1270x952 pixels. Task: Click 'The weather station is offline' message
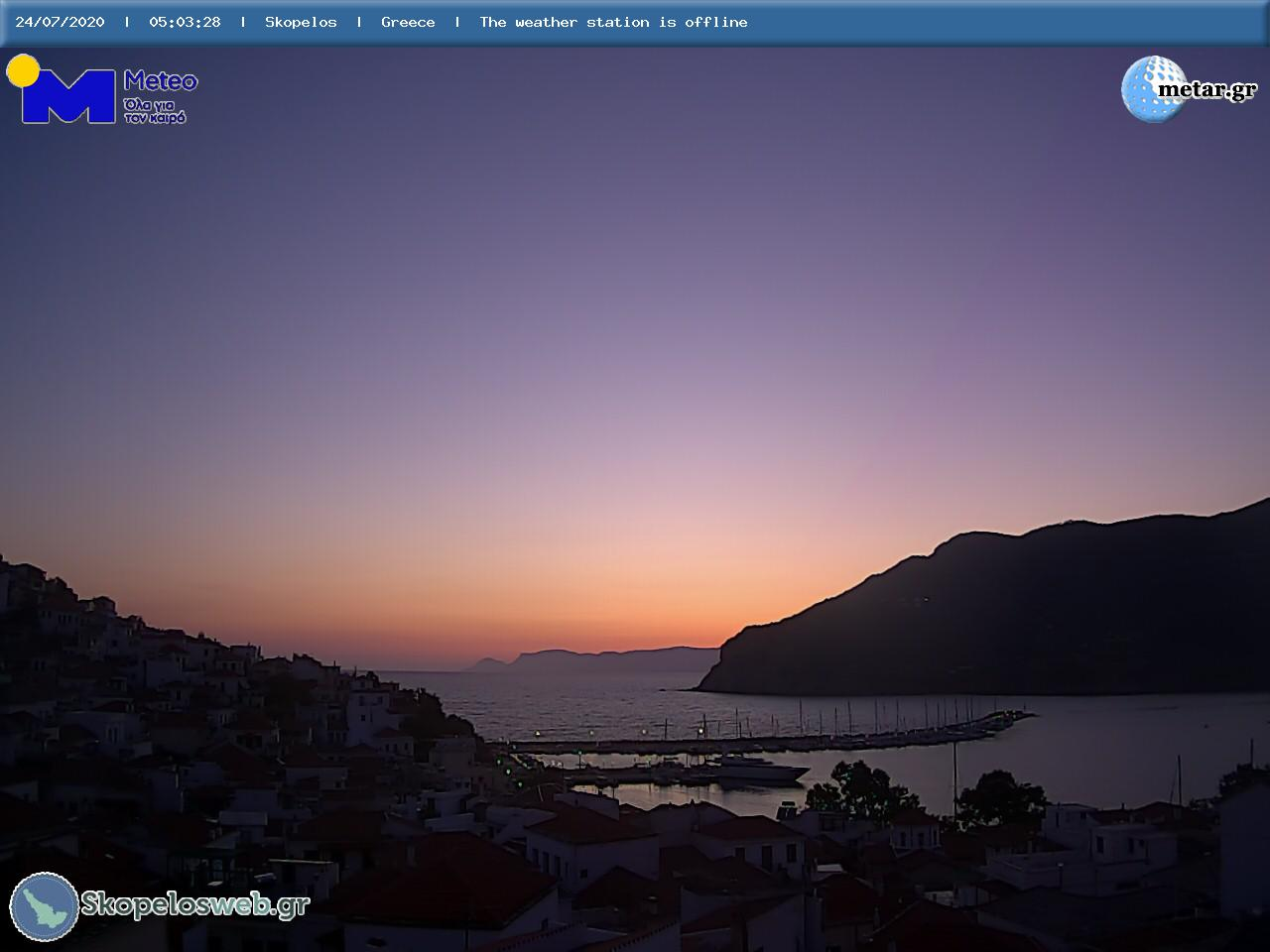[613, 22]
